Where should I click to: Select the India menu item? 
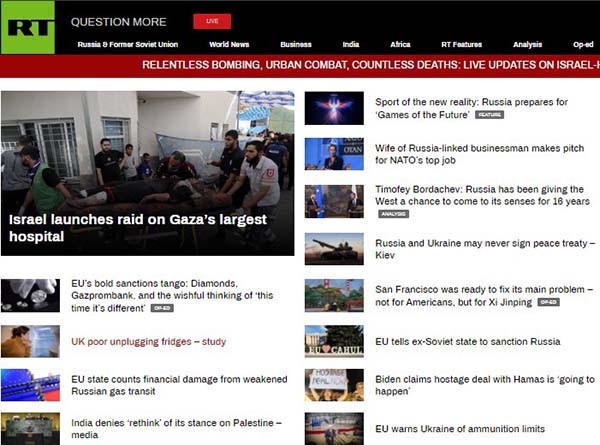(351, 44)
